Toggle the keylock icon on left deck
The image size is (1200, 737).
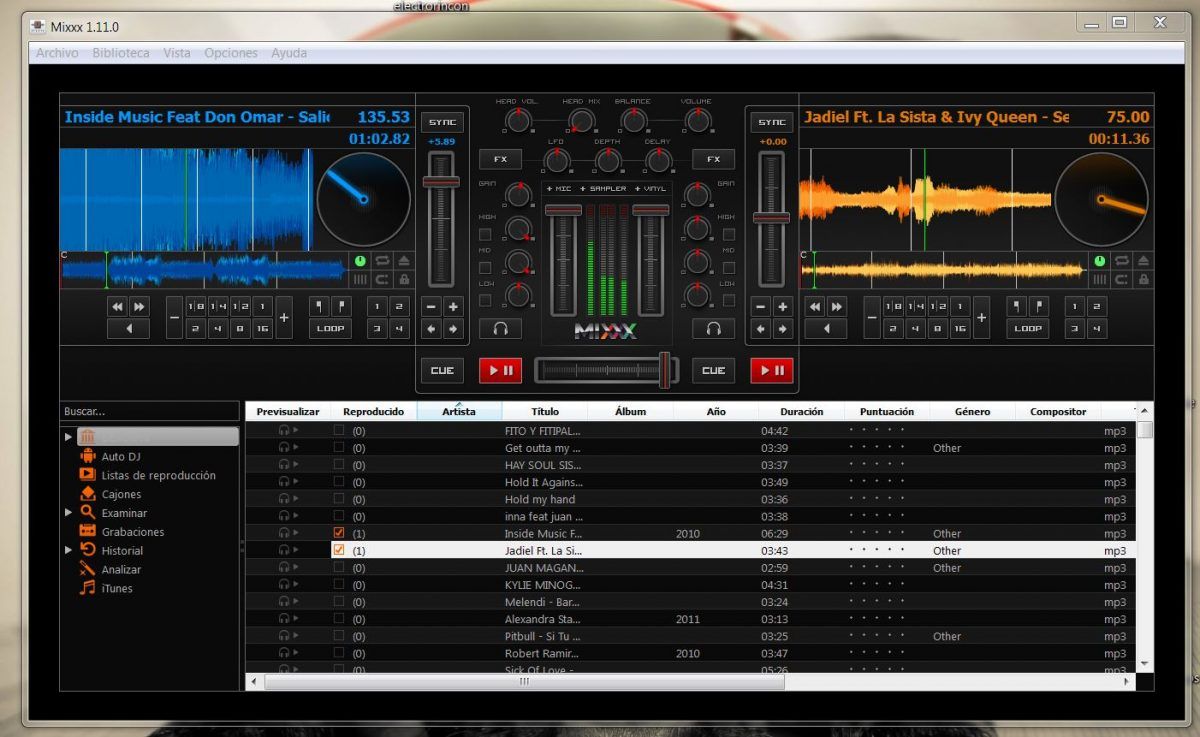tap(404, 280)
